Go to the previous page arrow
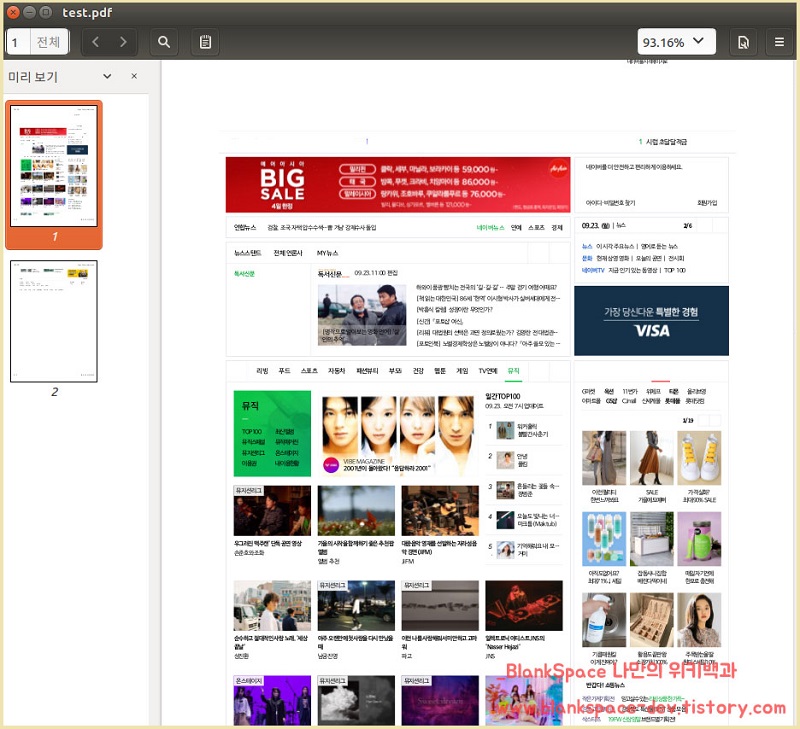The image size is (800, 729). pos(95,42)
